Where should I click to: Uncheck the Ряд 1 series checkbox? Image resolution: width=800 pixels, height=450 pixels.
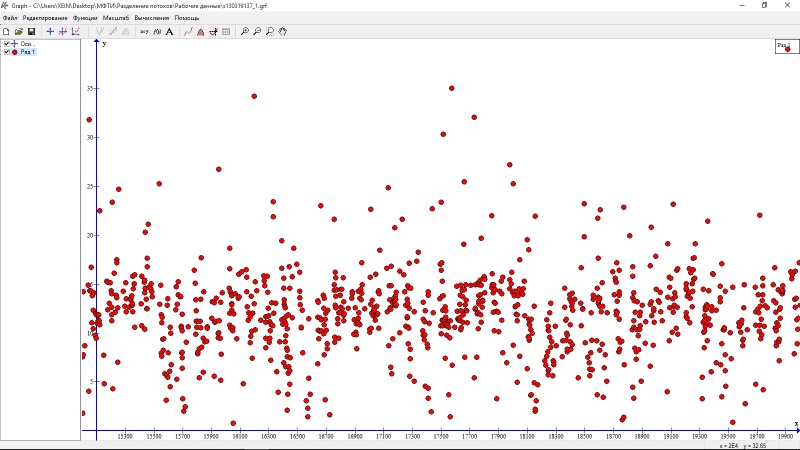(x=7, y=52)
